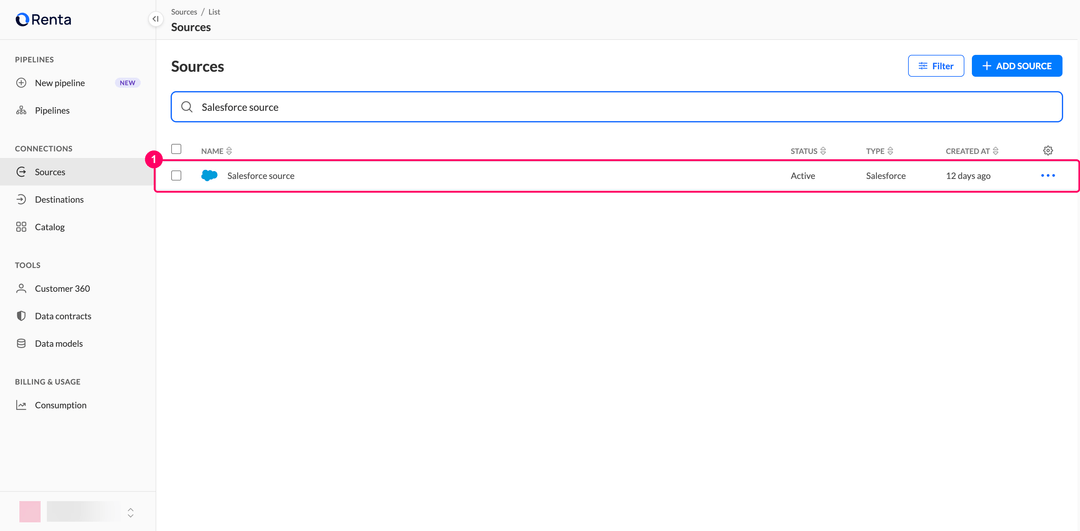1080x531 pixels.
Task: Click the Data contracts shield icon
Action: 21,316
